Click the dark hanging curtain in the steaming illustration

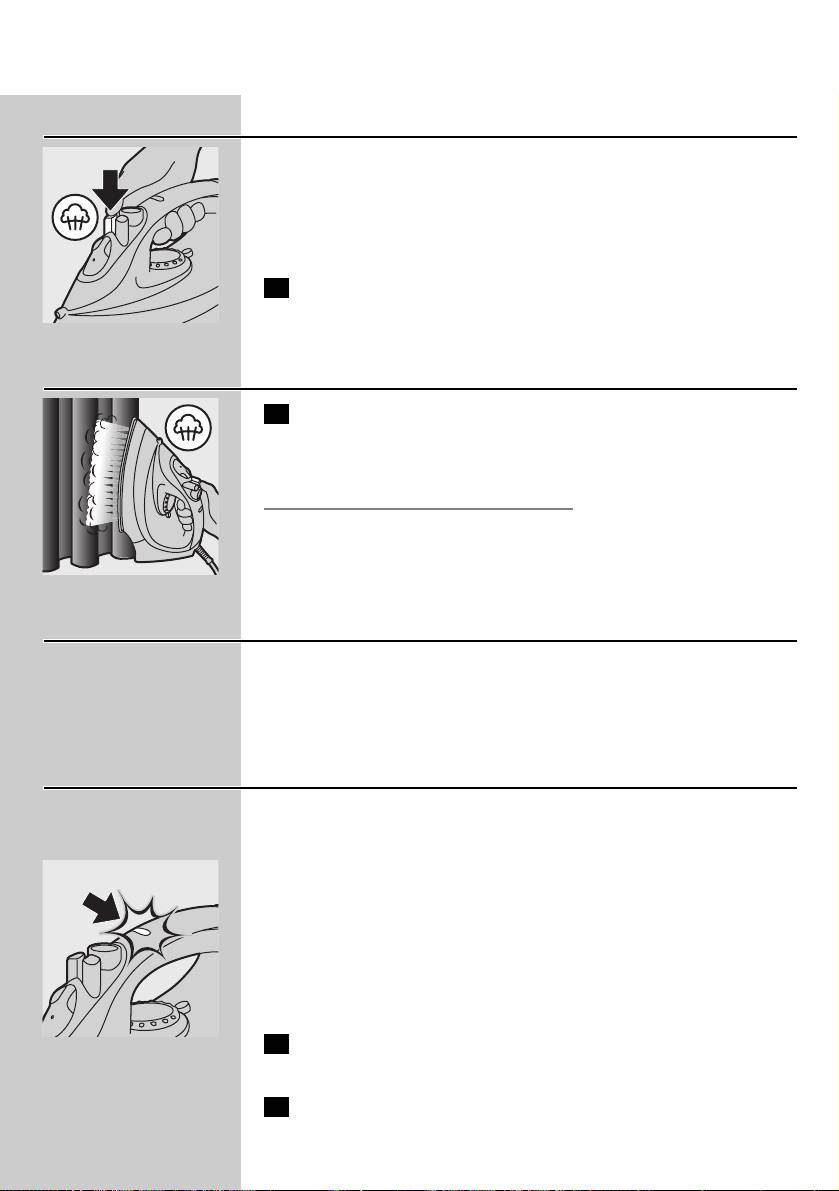point(84,485)
